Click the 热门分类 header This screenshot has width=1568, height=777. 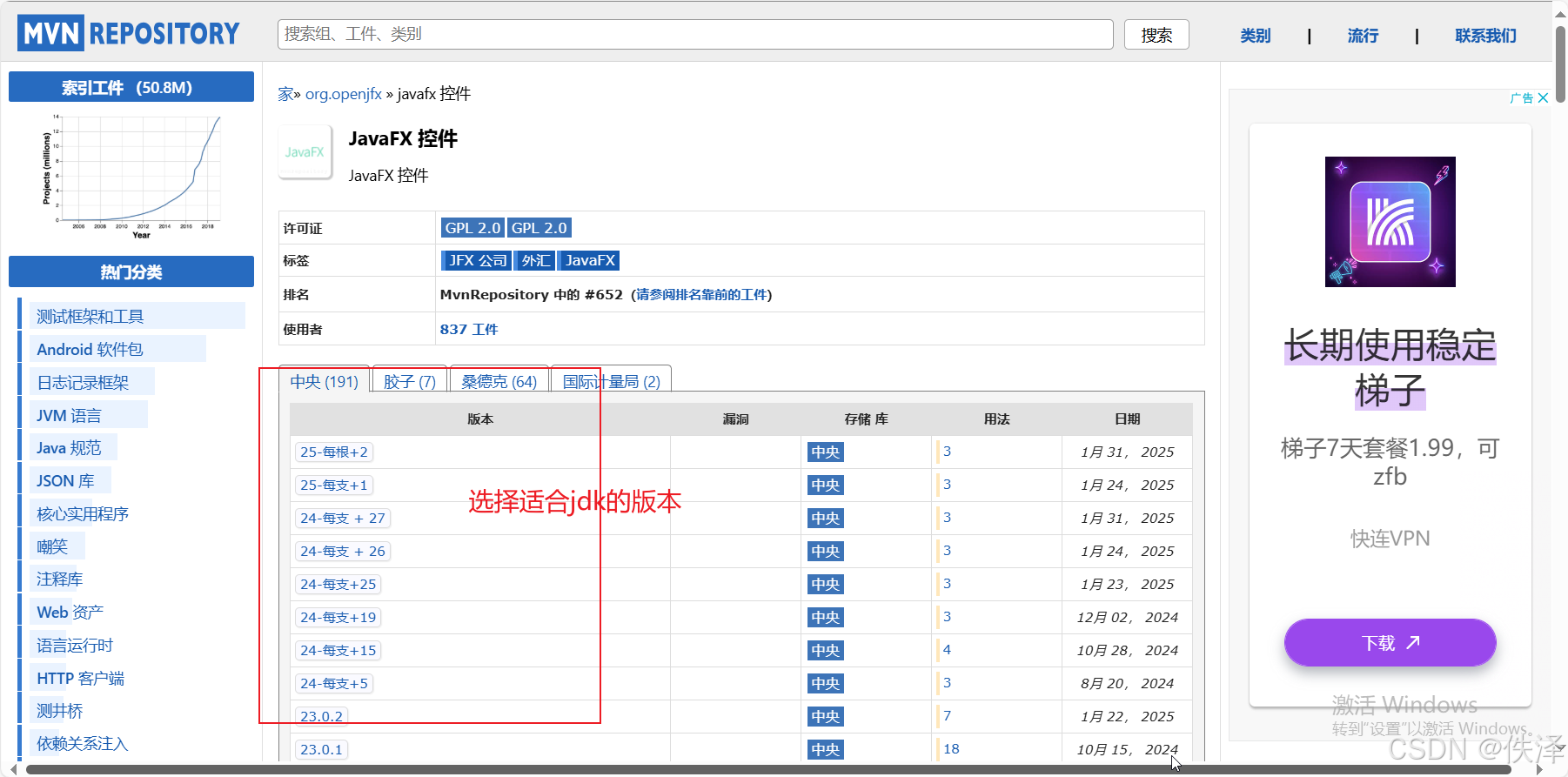click(x=131, y=271)
